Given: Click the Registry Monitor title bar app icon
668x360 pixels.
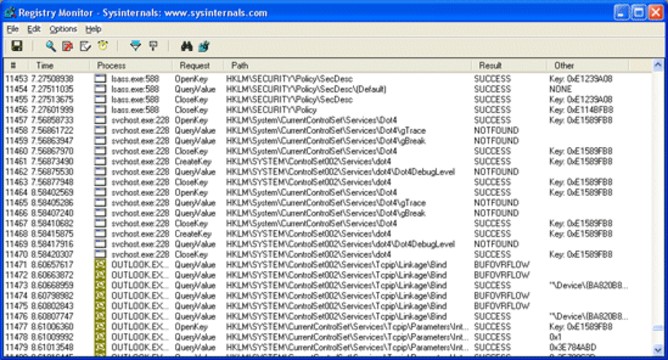Looking at the screenshot, I should 10,13.
